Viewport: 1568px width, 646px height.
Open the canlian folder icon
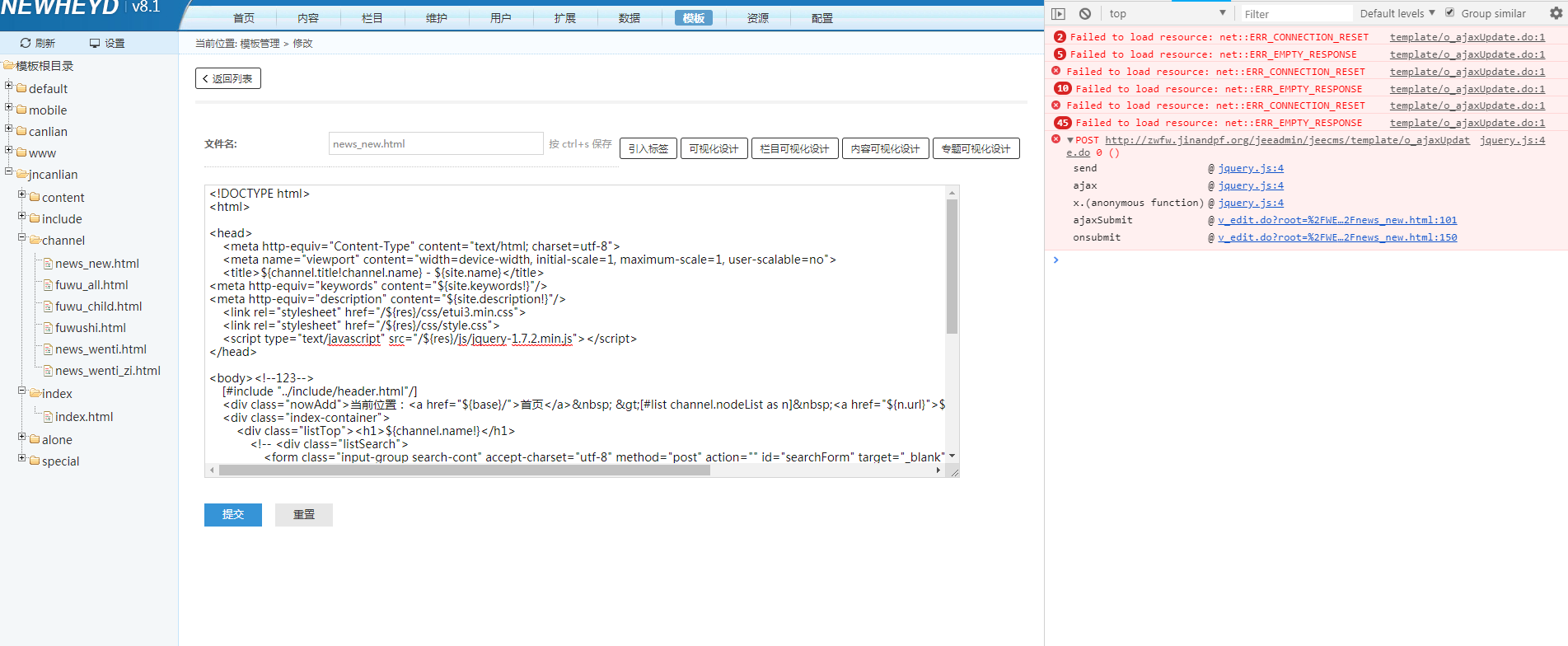tap(21, 132)
